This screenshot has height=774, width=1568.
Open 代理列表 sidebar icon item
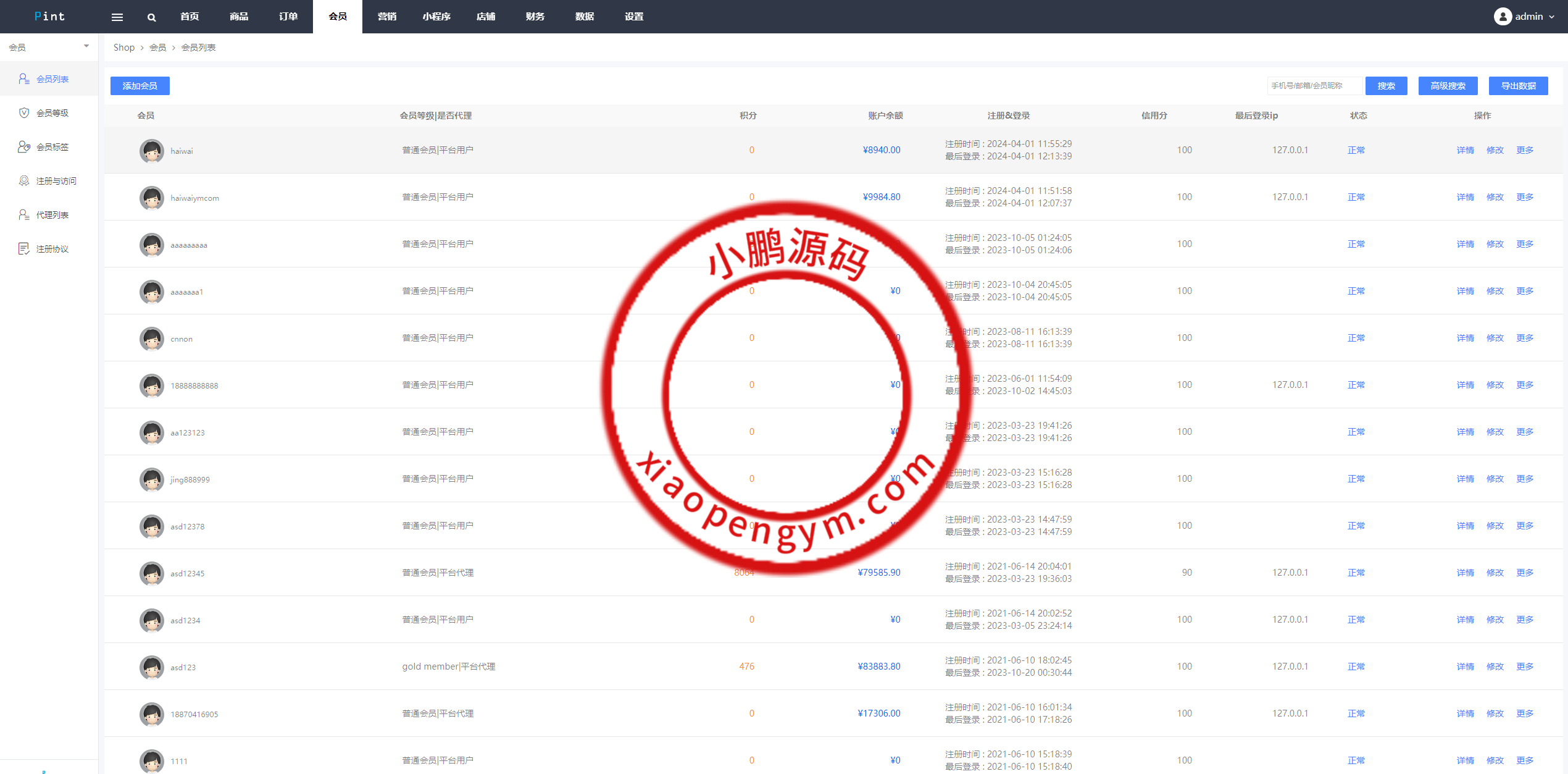pyautogui.click(x=24, y=215)
